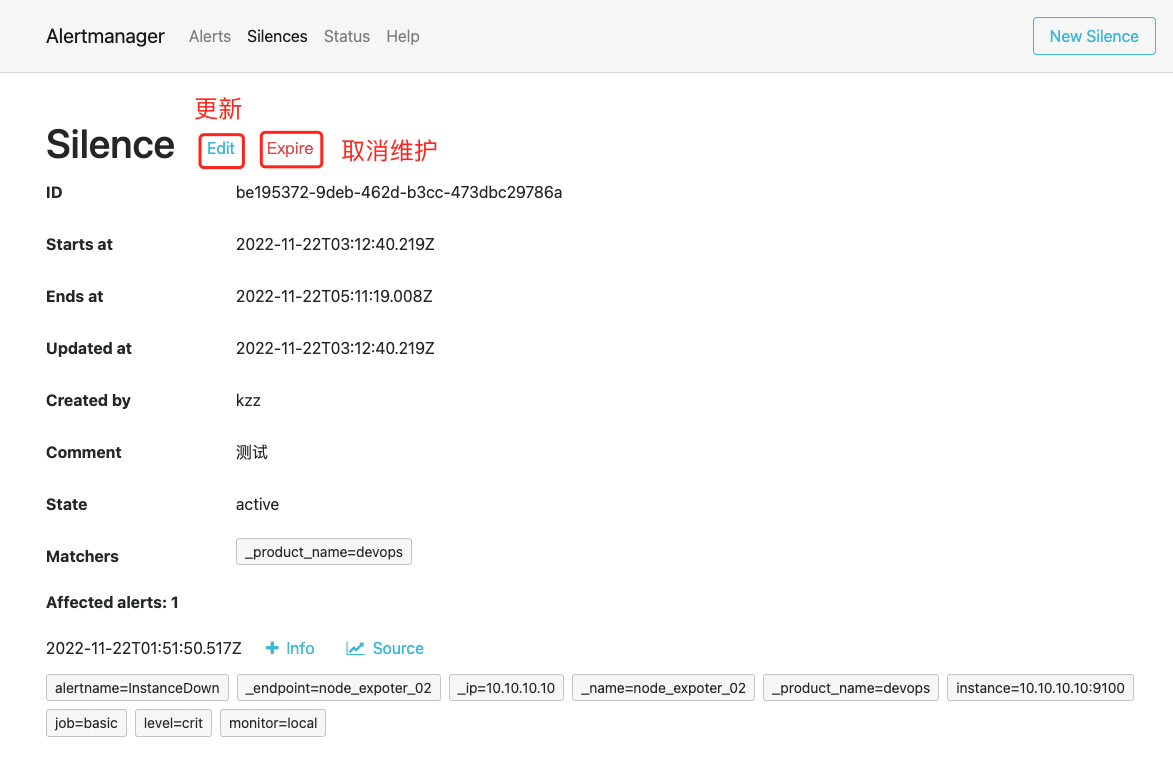1173x768 pixels.
Task: Switch to the Silences tab
Action: pos(277,36)
